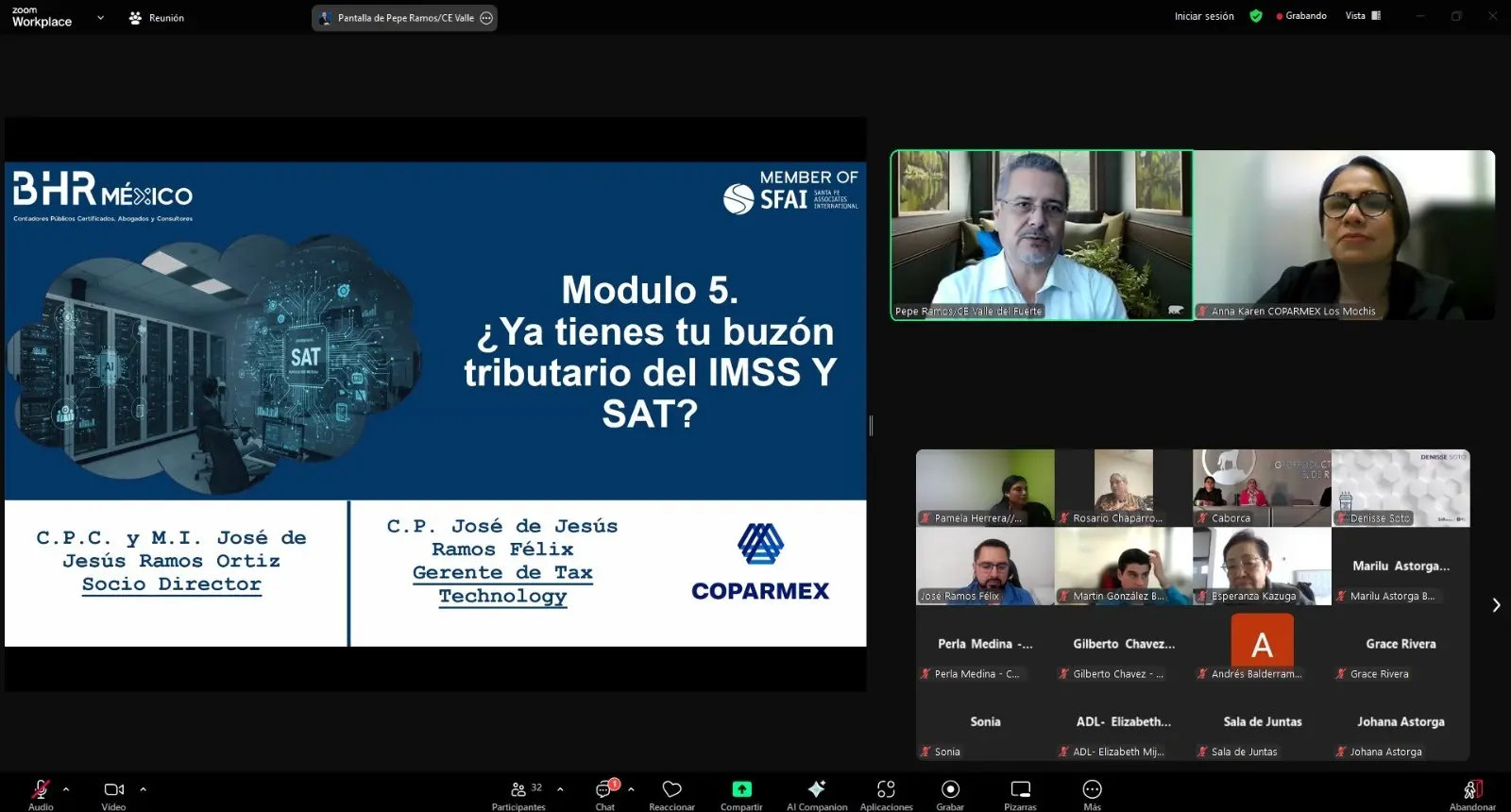Screen dimensions: 1511x812
Task: Select Anna Karen COPARMEX Los Mochis video
Action: coord(1345,235)
